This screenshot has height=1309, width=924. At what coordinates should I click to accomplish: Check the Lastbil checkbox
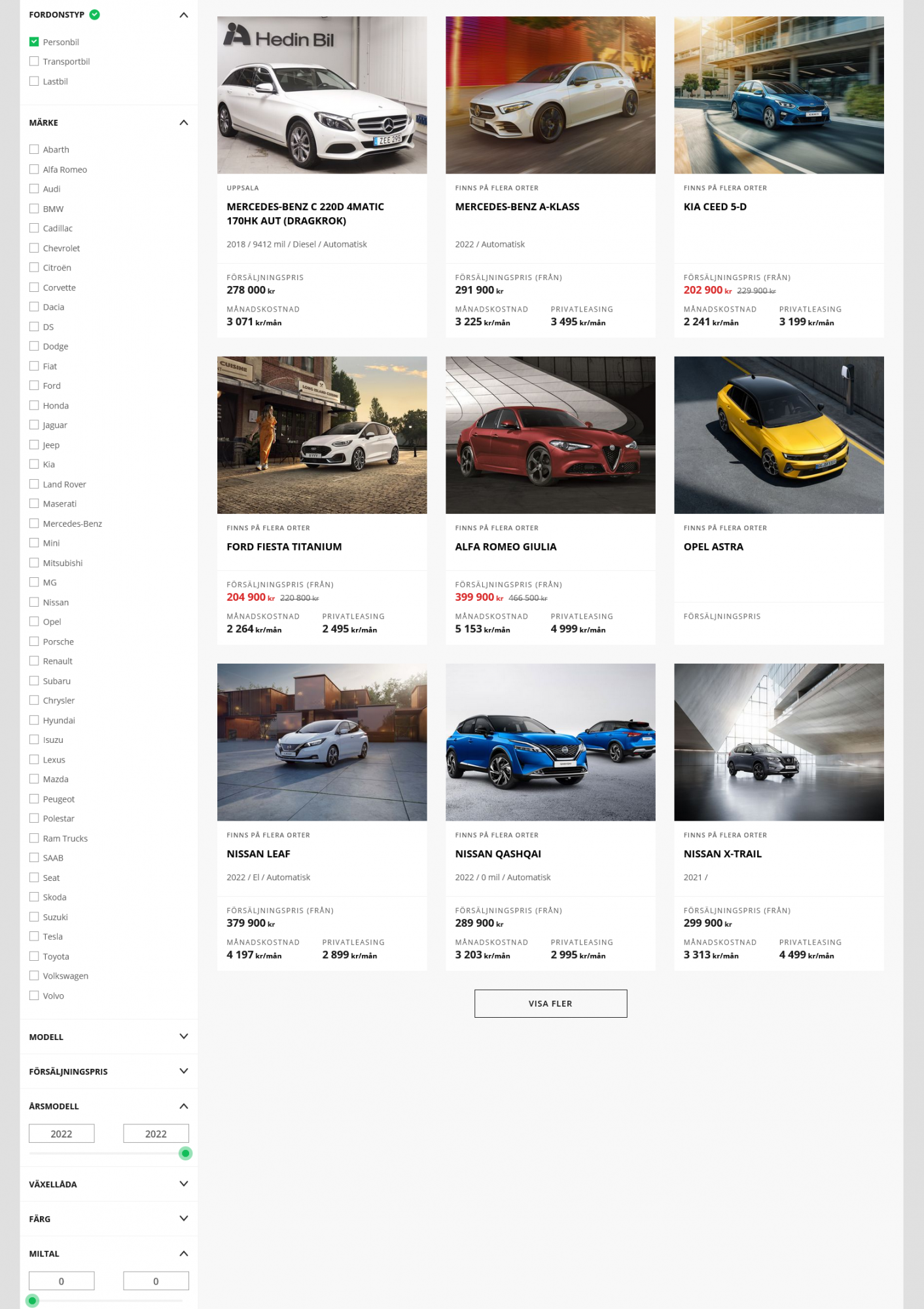34,81
